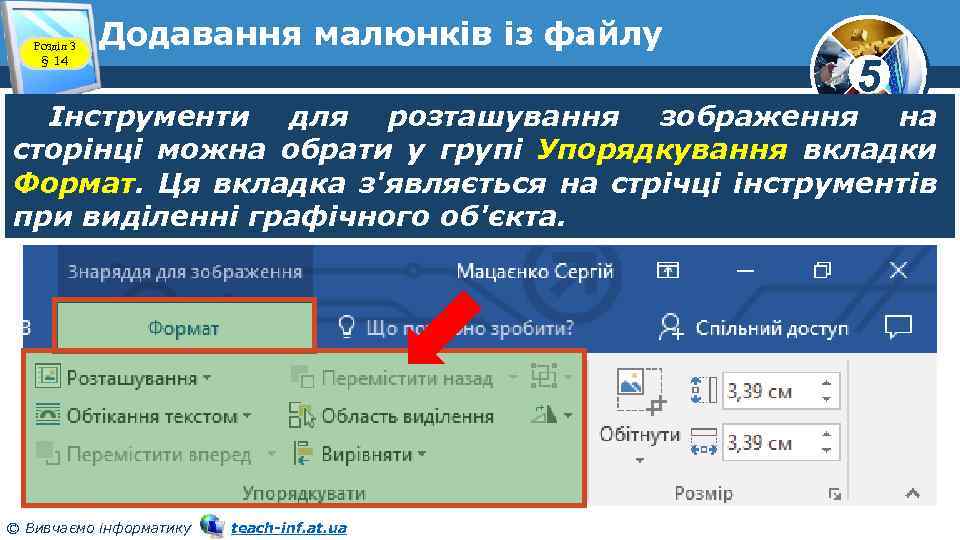Click the shape height input field
960x540 pixels.
[770, 391]
